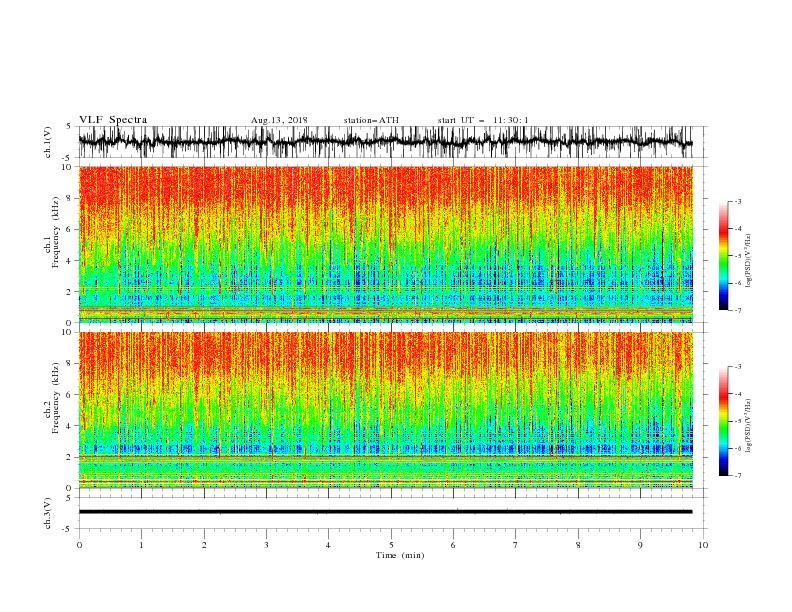Click the "station=ATH" header label

tap(371, 120)
